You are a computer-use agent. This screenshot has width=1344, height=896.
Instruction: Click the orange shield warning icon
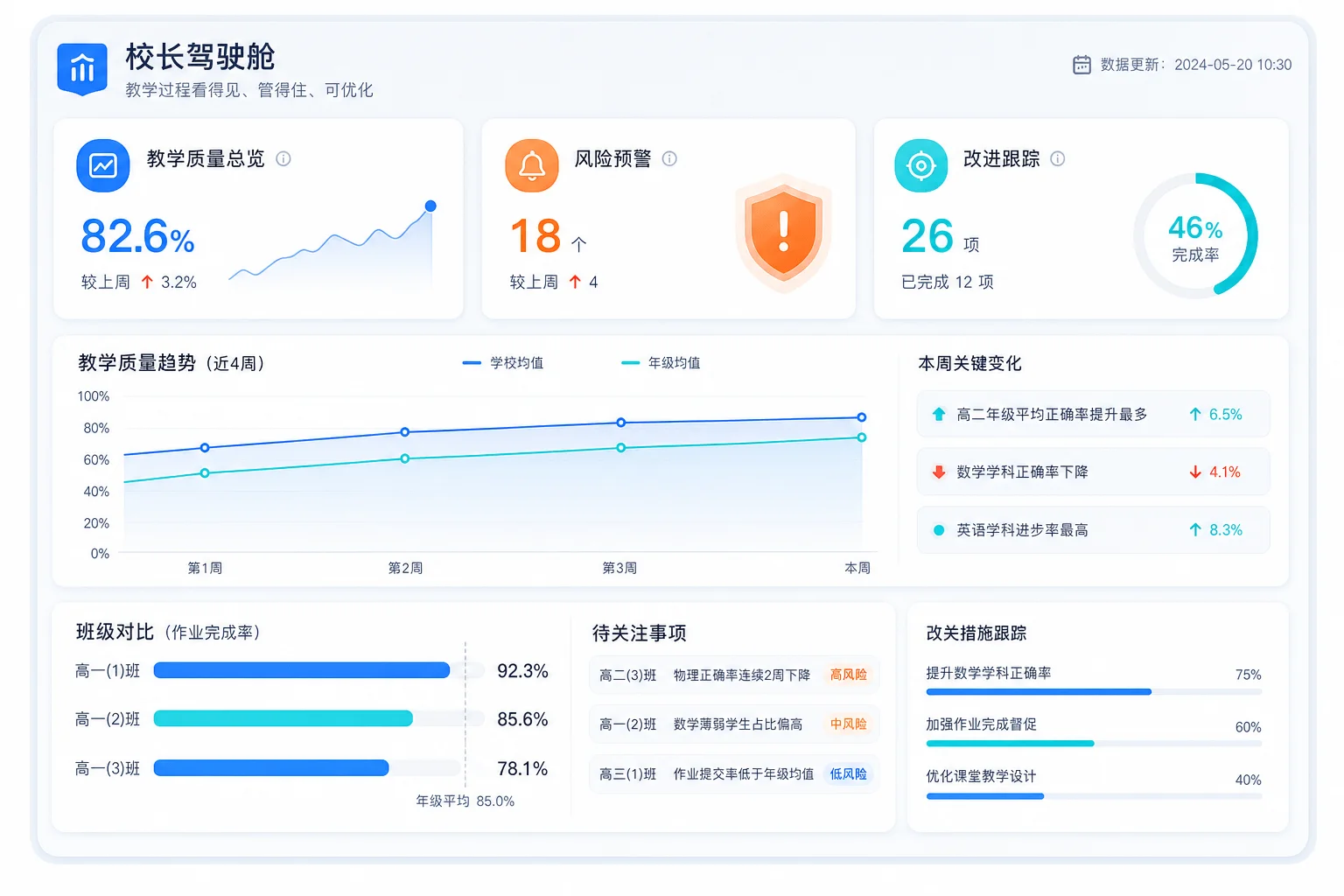click(x=784, y=233)
